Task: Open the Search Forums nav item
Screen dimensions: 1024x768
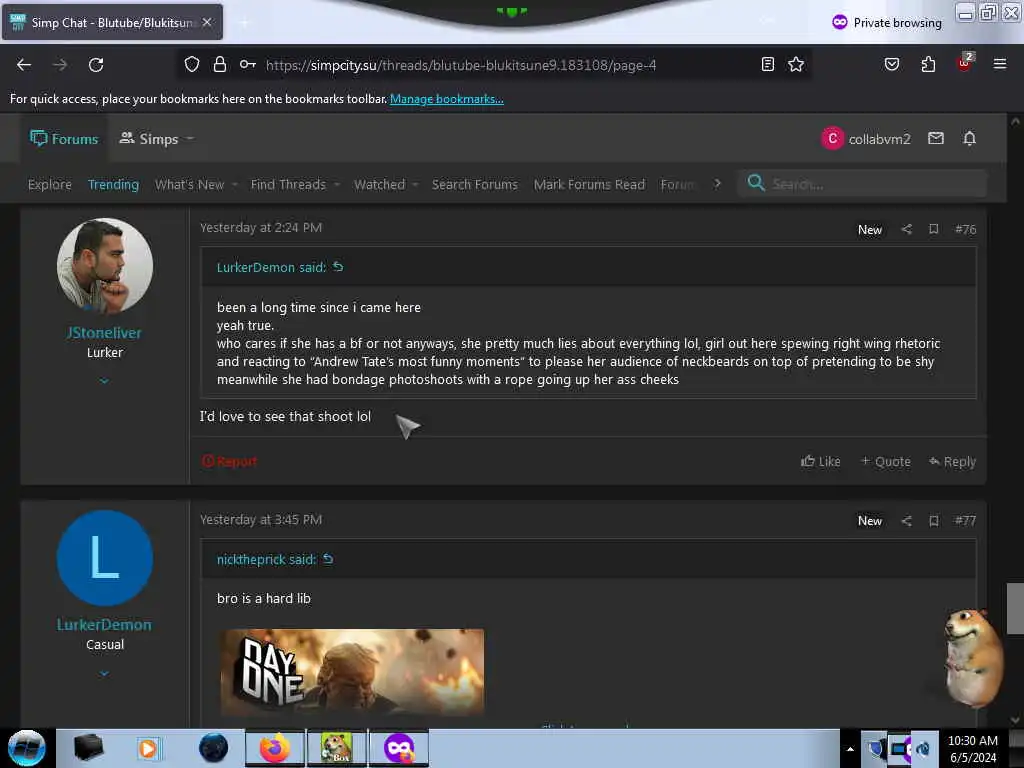Action: point(475,185)
